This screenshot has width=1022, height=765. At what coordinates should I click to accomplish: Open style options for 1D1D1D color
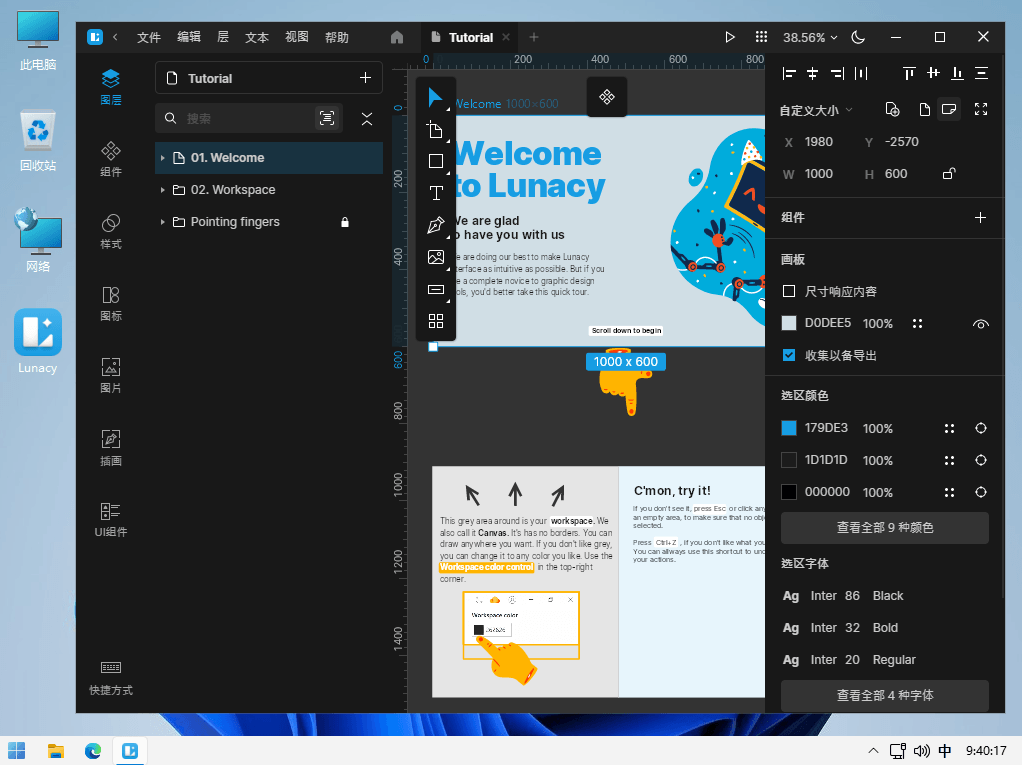949,460
